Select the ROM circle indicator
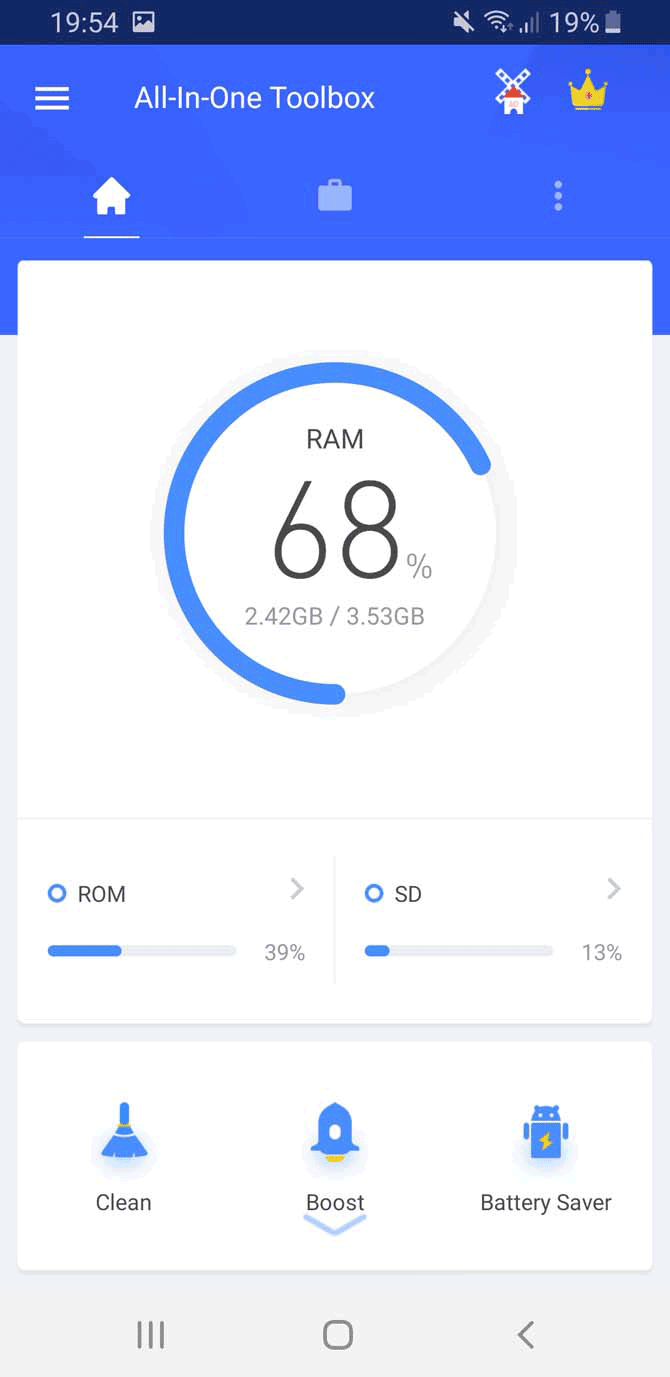Viewport: 670px width, 1377px height. click(57, 893)
